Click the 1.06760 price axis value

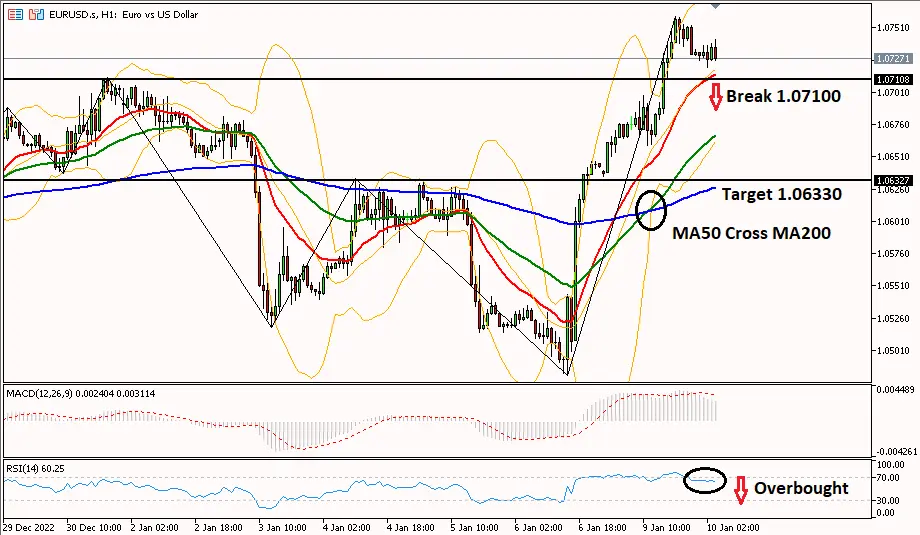(x=892, y=124)
